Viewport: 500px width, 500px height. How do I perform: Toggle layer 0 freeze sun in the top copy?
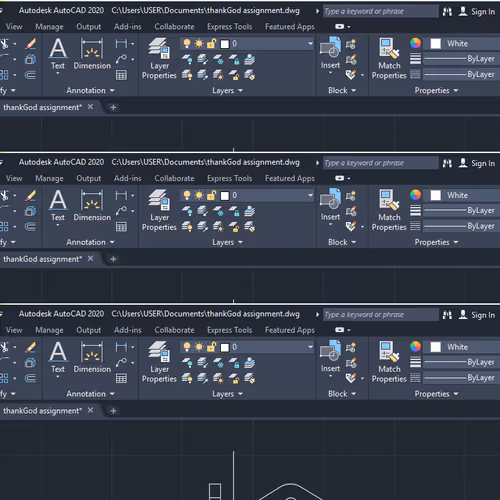coord(199,44)
